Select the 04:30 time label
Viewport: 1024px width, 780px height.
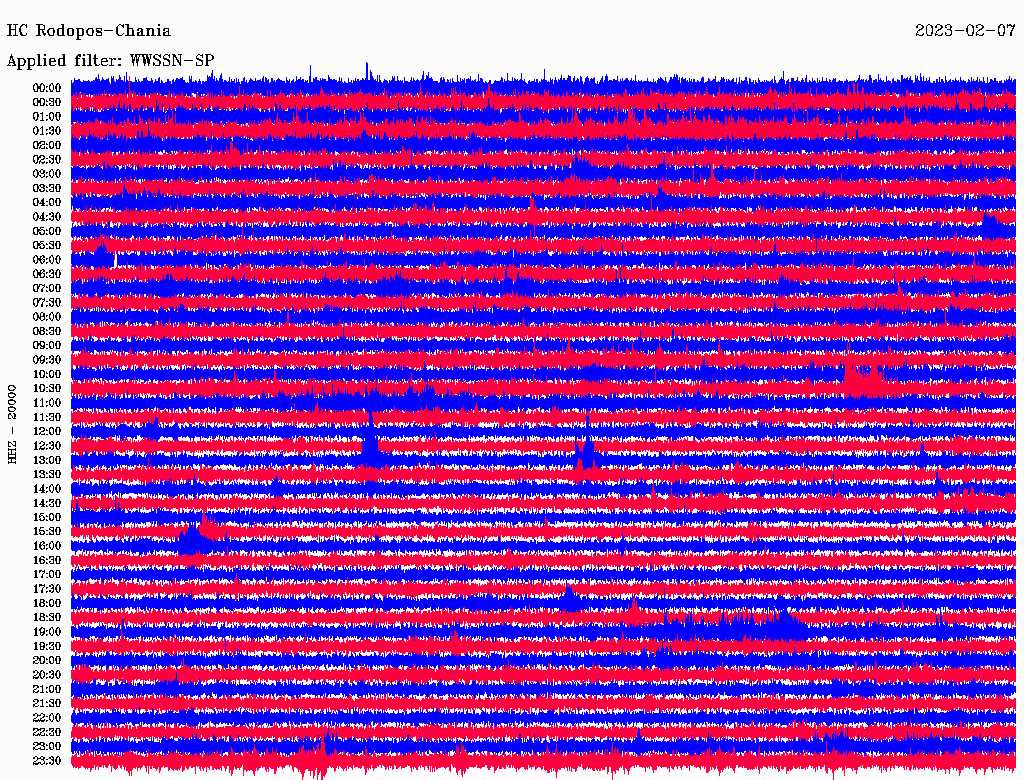coord(47,217)
